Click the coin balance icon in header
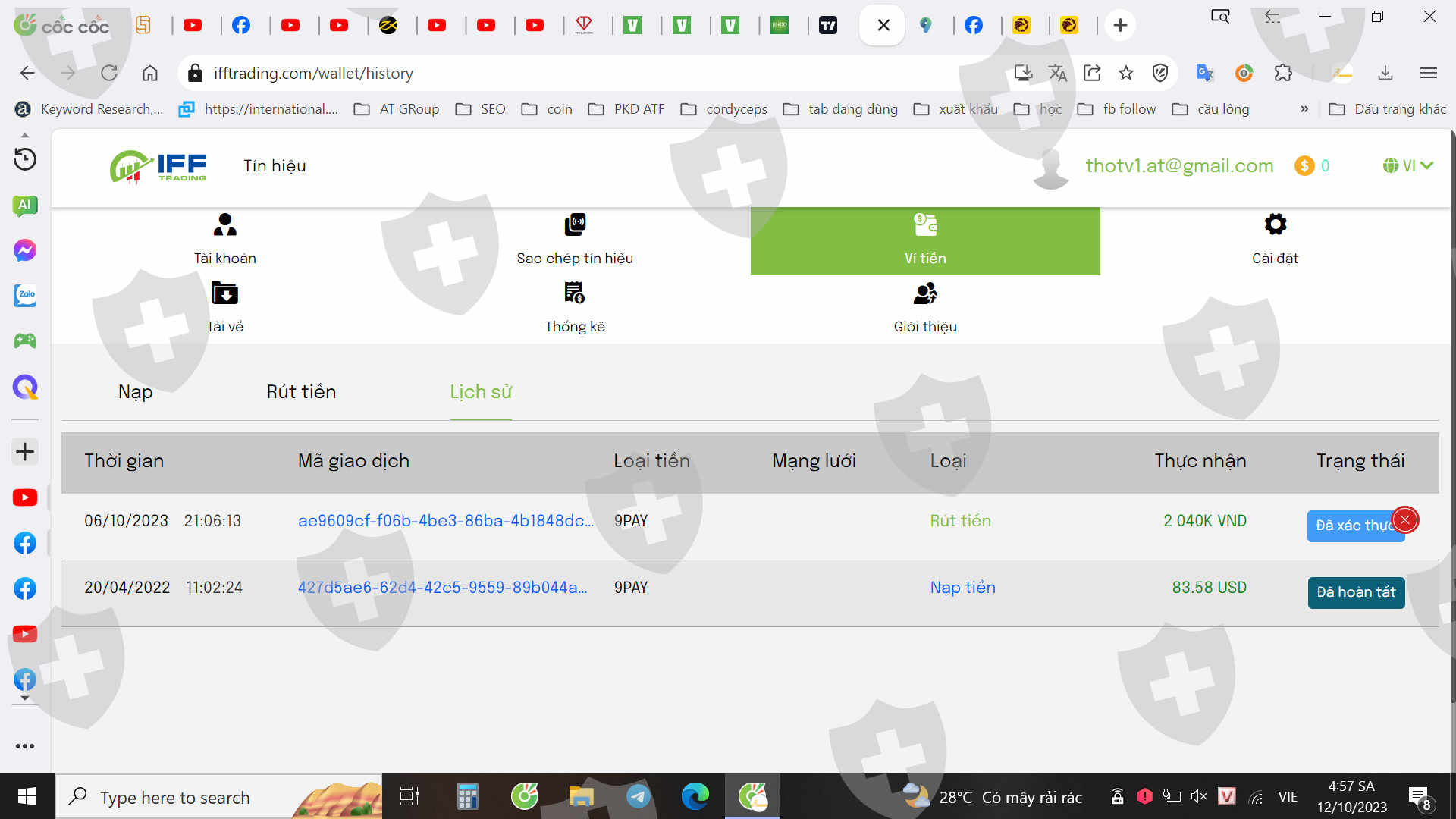1456x819 pixels. coord(1304,165)
